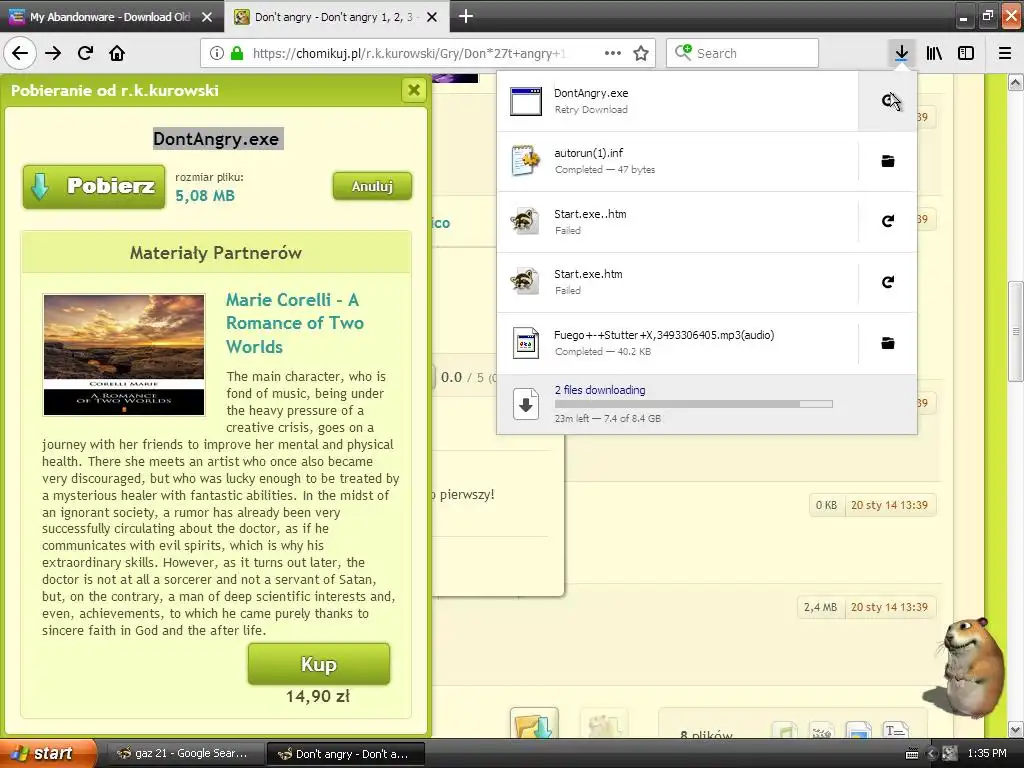Go forward using the browser forward arrow

coord(53,53)
